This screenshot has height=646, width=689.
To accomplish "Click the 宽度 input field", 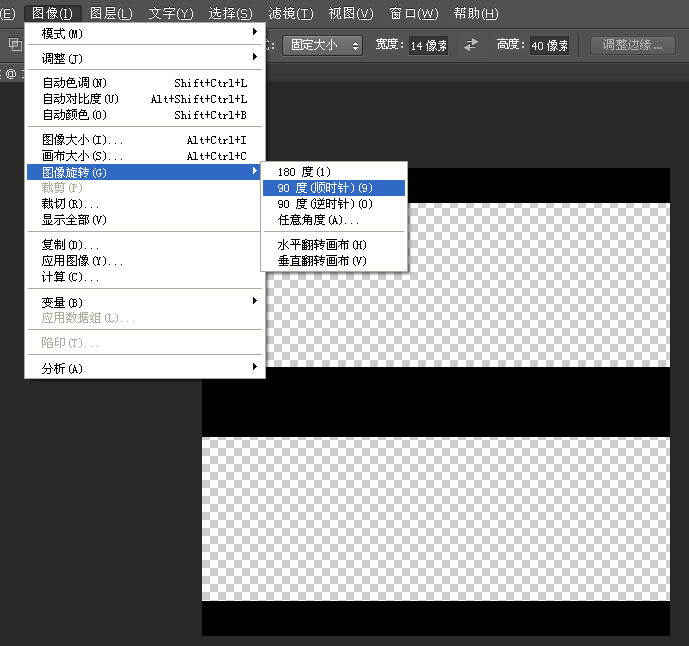I will click(429, 46).
